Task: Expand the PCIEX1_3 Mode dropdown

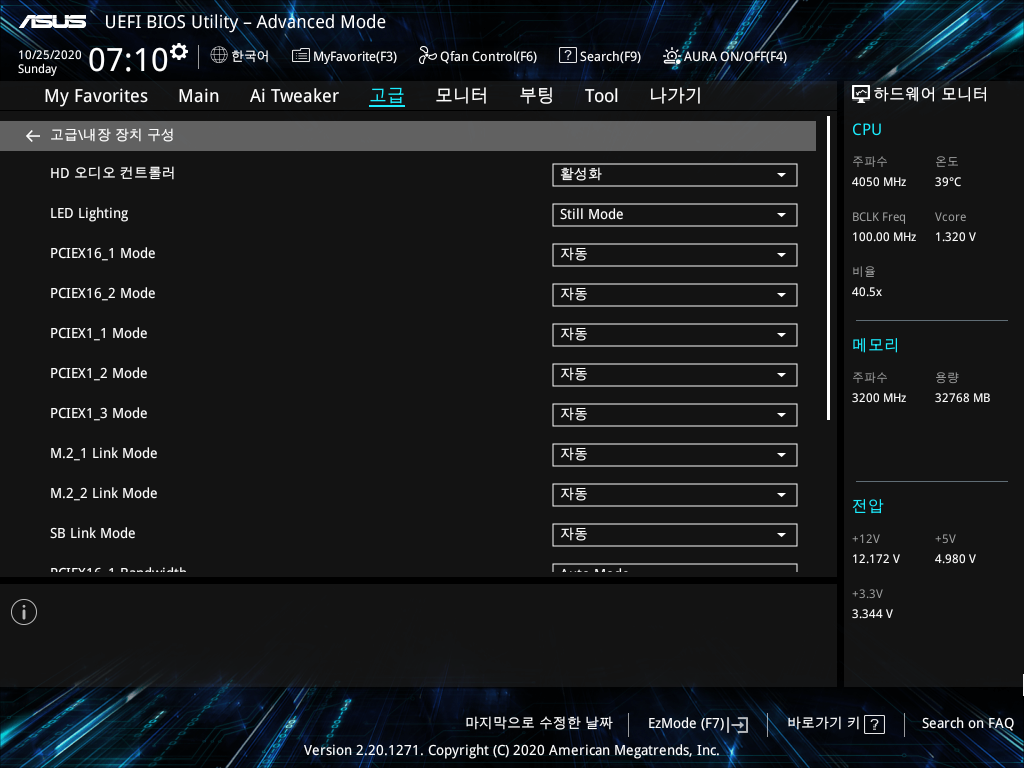Action: point(675,415)
